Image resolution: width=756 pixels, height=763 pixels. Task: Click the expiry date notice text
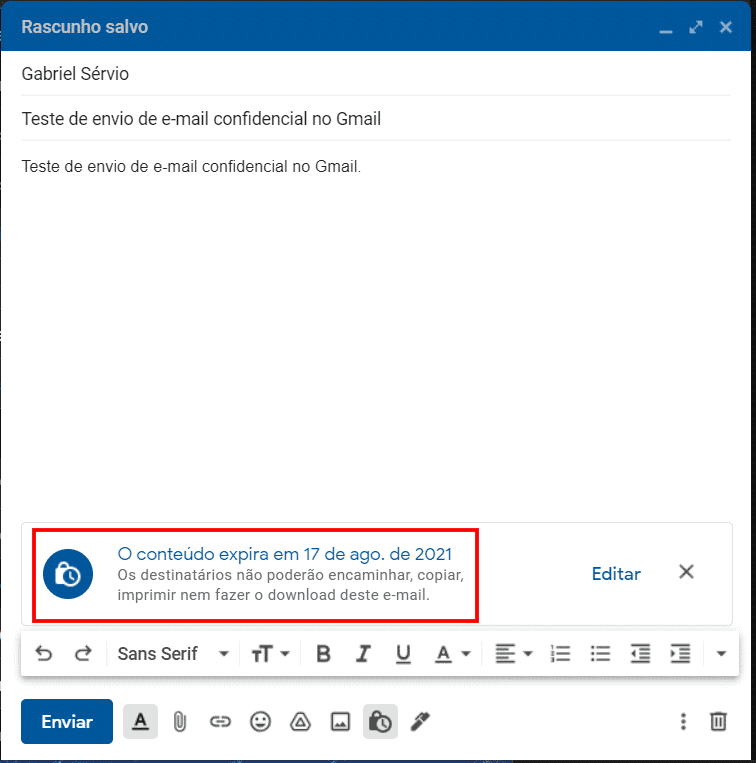285,554
